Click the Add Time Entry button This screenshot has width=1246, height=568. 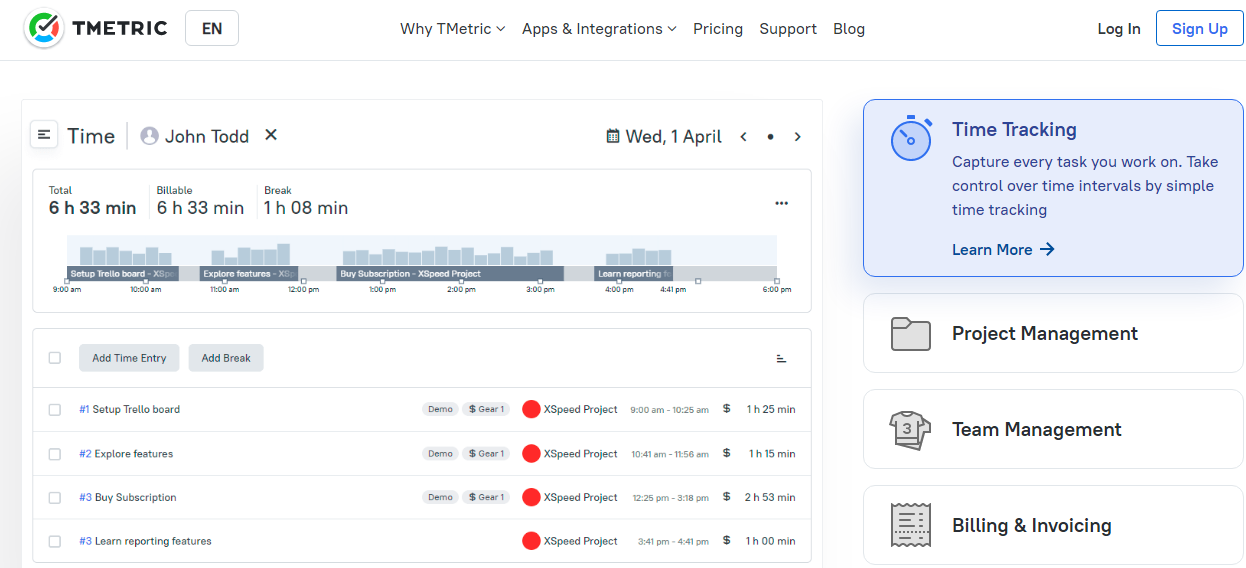[x=129, y=358]
